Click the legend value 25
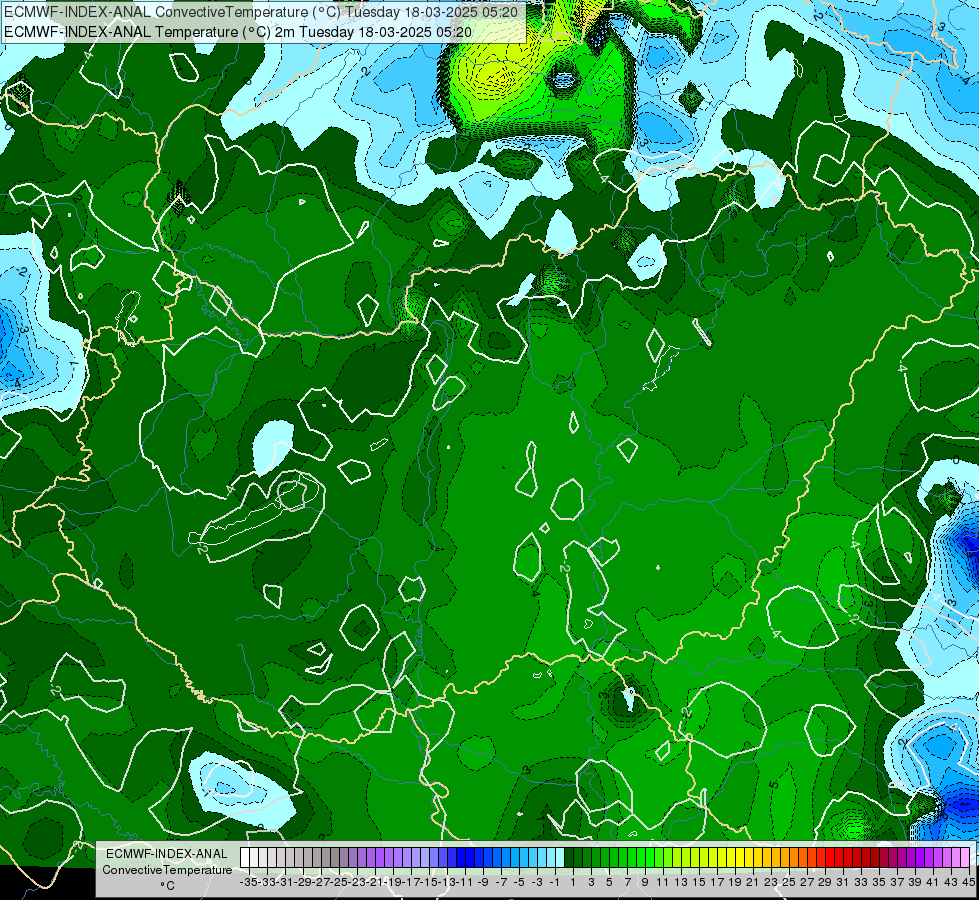Viewport: 979px width, 900px height. (789, 883)
